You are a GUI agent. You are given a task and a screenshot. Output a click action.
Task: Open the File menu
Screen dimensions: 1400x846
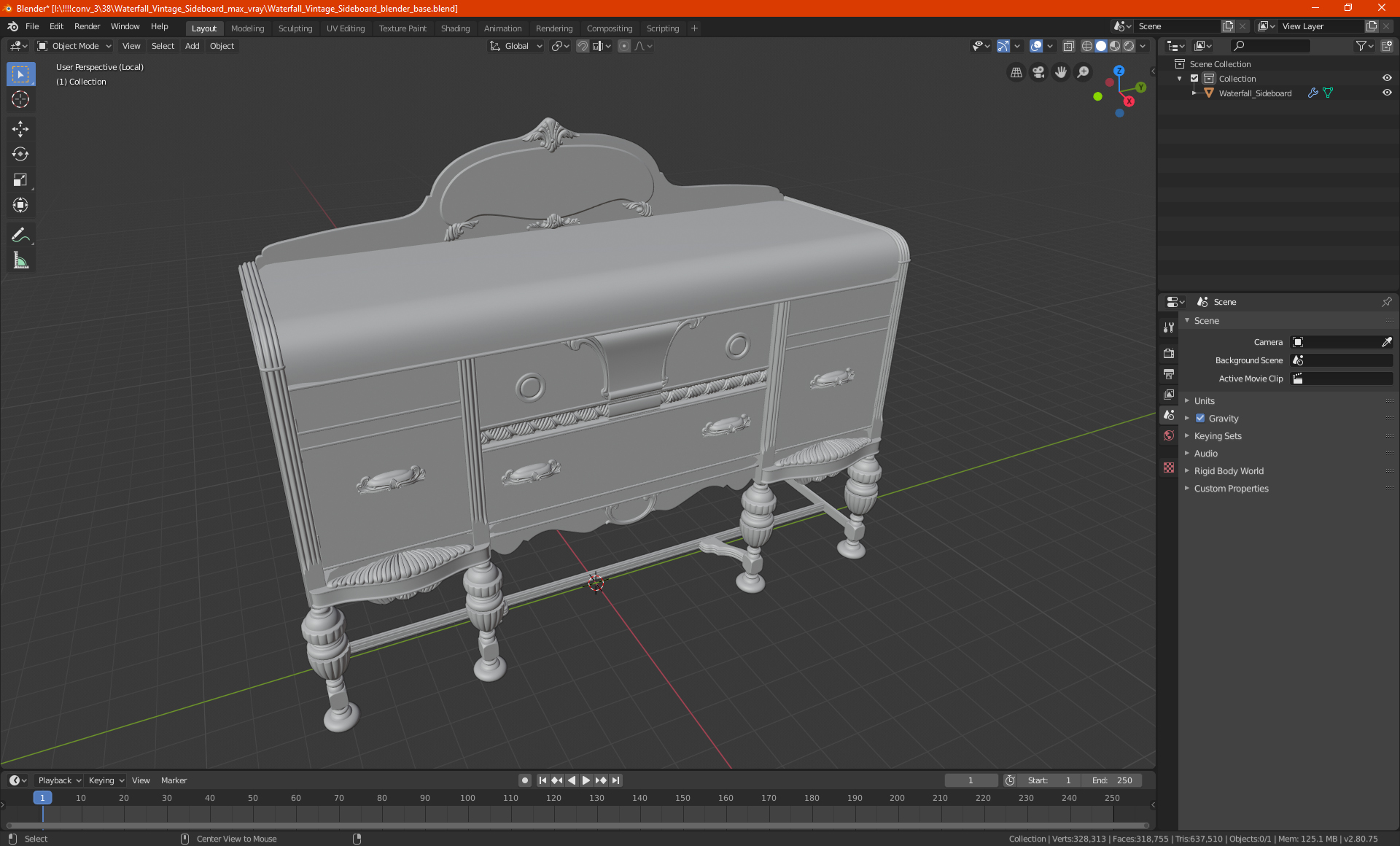pos(32,26)
